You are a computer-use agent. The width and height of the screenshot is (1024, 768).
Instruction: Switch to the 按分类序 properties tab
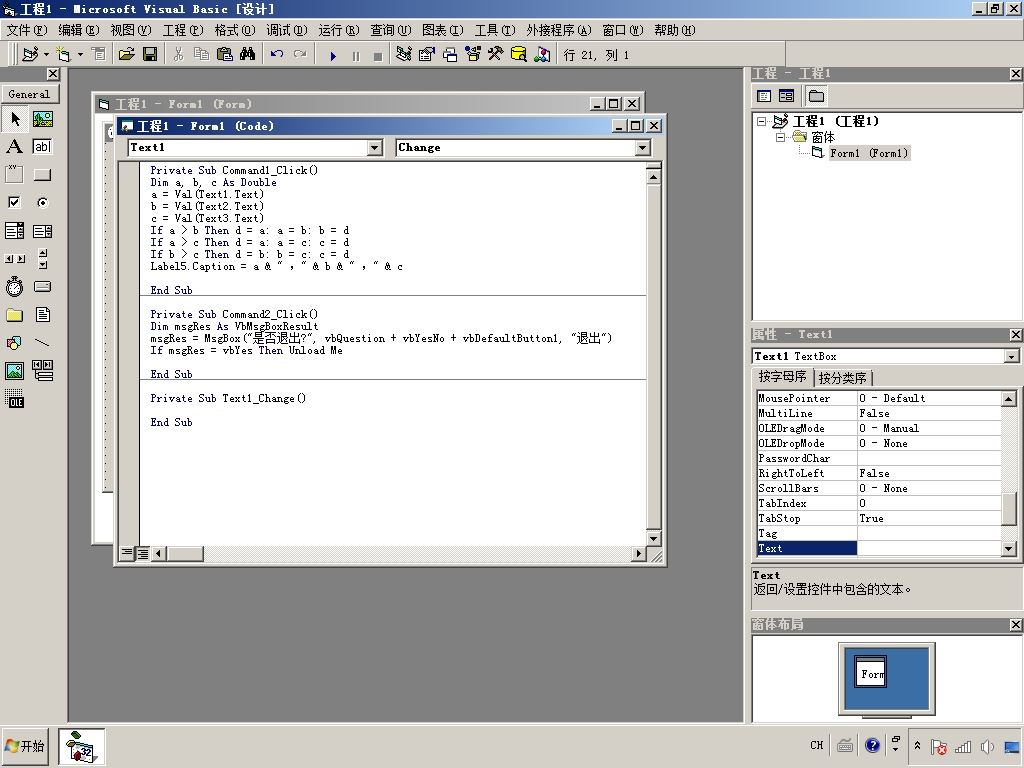(843, 378)
